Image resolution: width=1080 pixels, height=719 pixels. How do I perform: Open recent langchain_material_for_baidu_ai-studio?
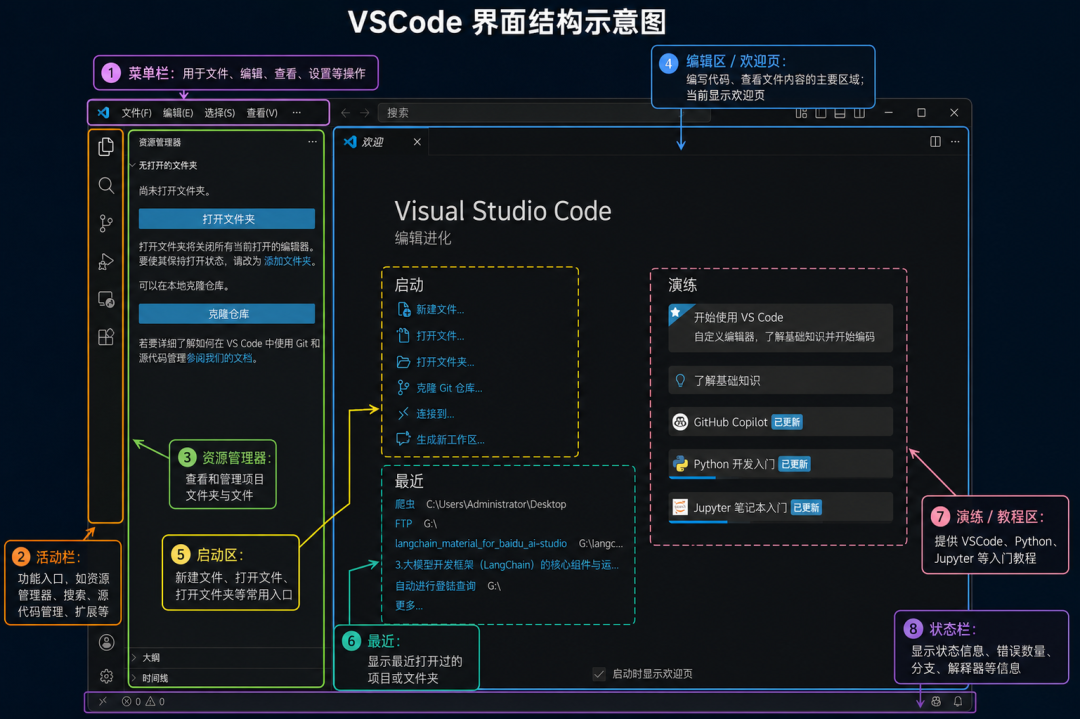[x=481, y=543]
